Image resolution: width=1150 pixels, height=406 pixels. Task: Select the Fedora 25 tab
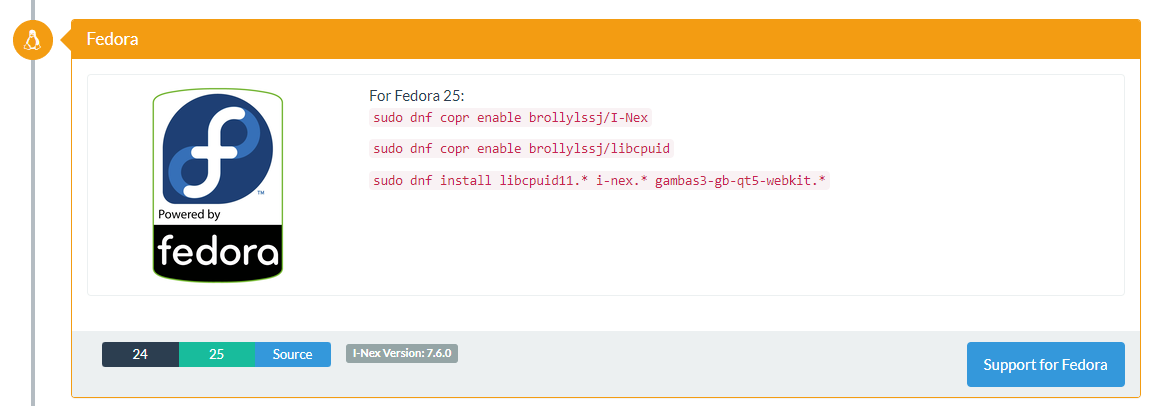(x=216, y=354)
